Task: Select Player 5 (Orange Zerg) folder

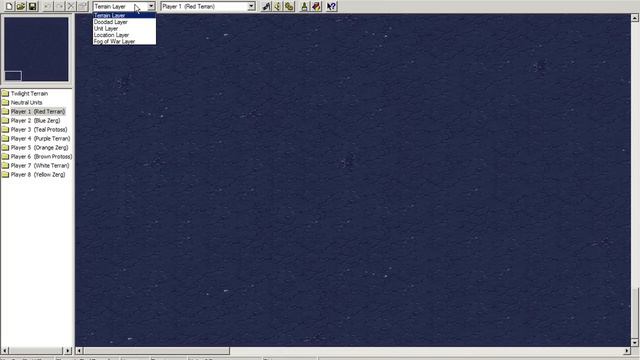Action: 35,147
